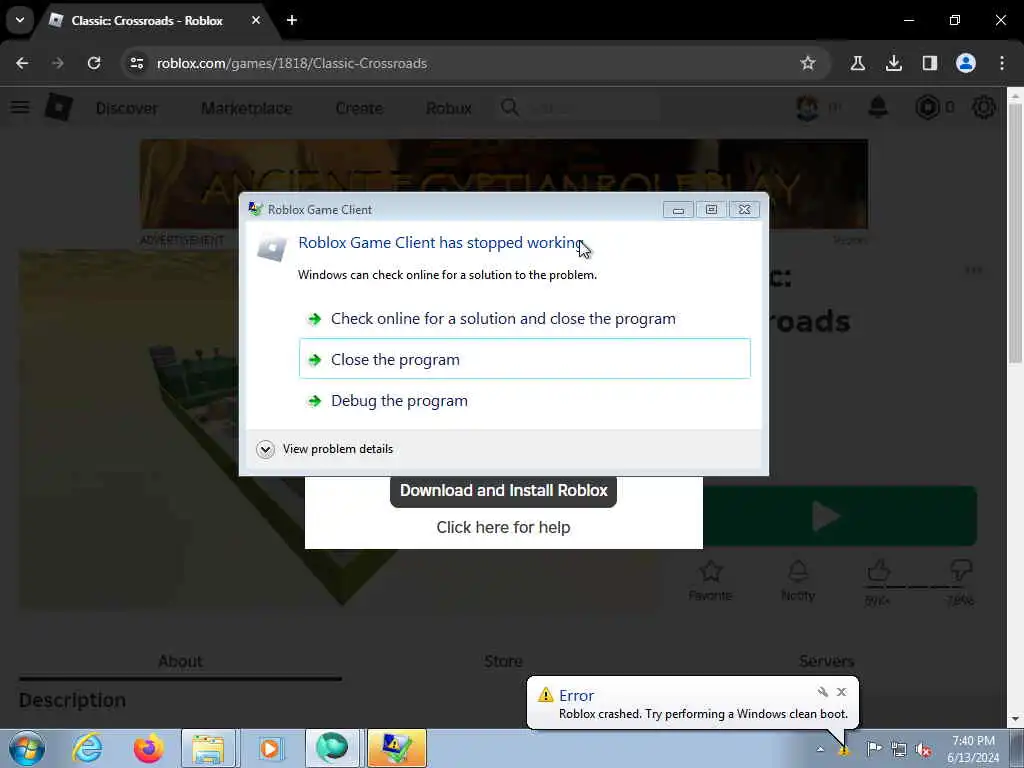
Task: Toggle Chrome side panel icon
Action: [929, 63]
